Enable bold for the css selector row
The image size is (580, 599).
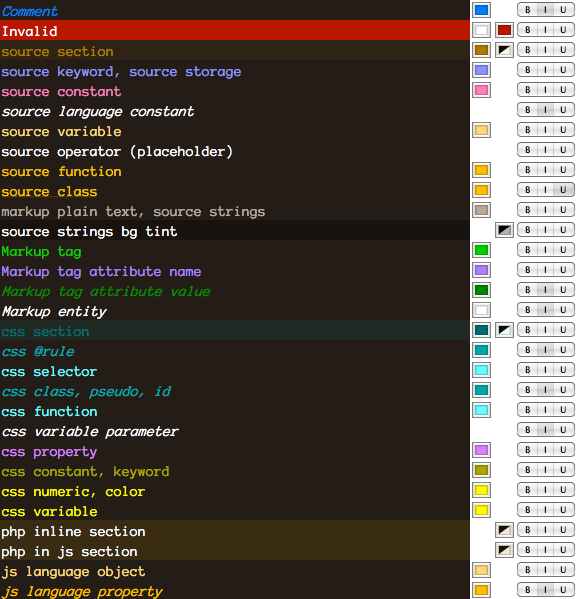(x=528, y=370)
